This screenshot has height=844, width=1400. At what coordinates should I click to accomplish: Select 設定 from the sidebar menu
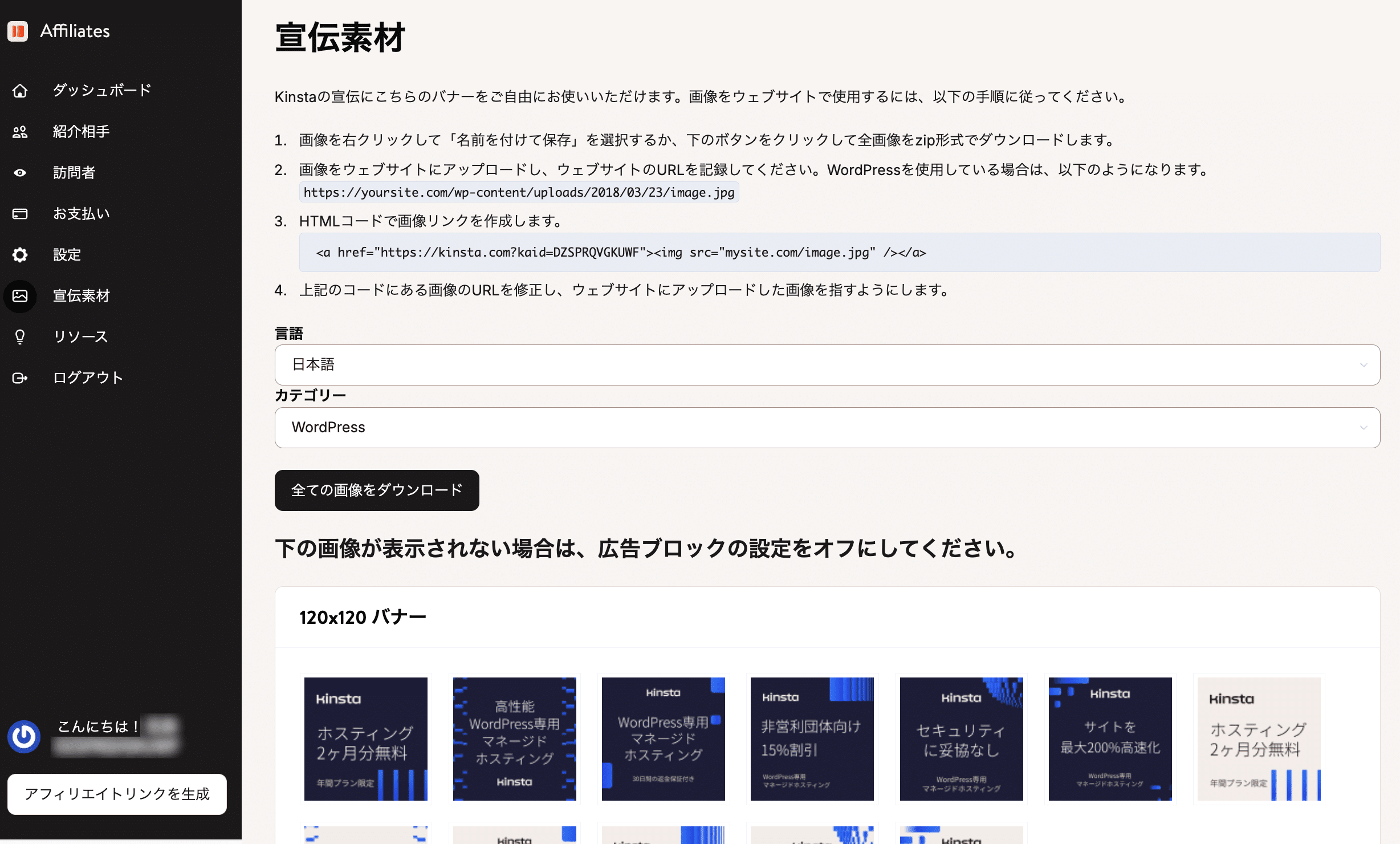[67, 254]
